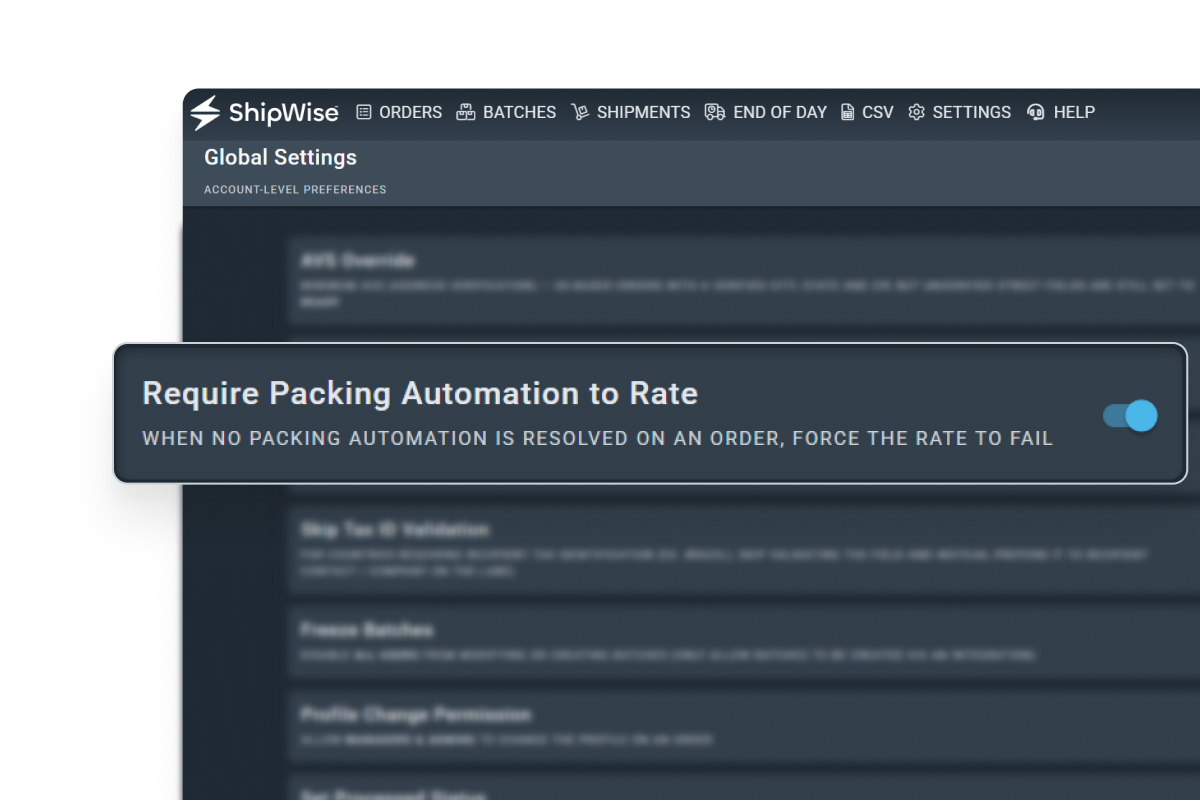
Task: Click the Account-Level Preferences label
Action: 295,189
